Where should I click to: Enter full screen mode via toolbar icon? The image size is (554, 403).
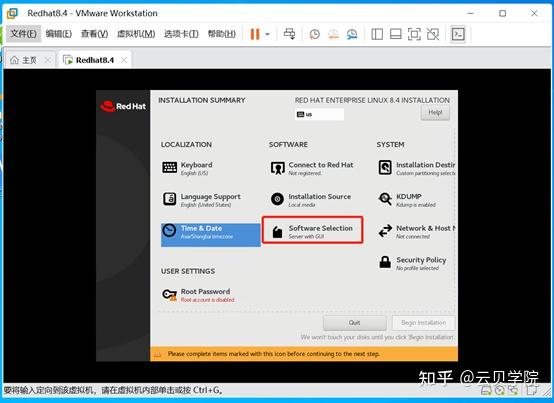point(414,34)
